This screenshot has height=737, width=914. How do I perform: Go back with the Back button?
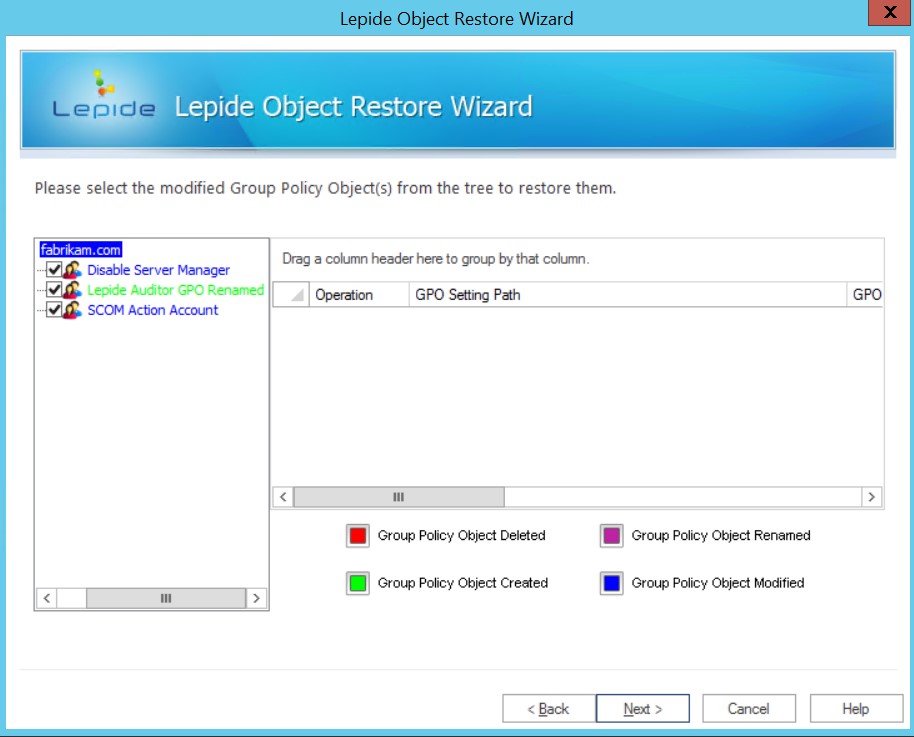click(548, 709)
